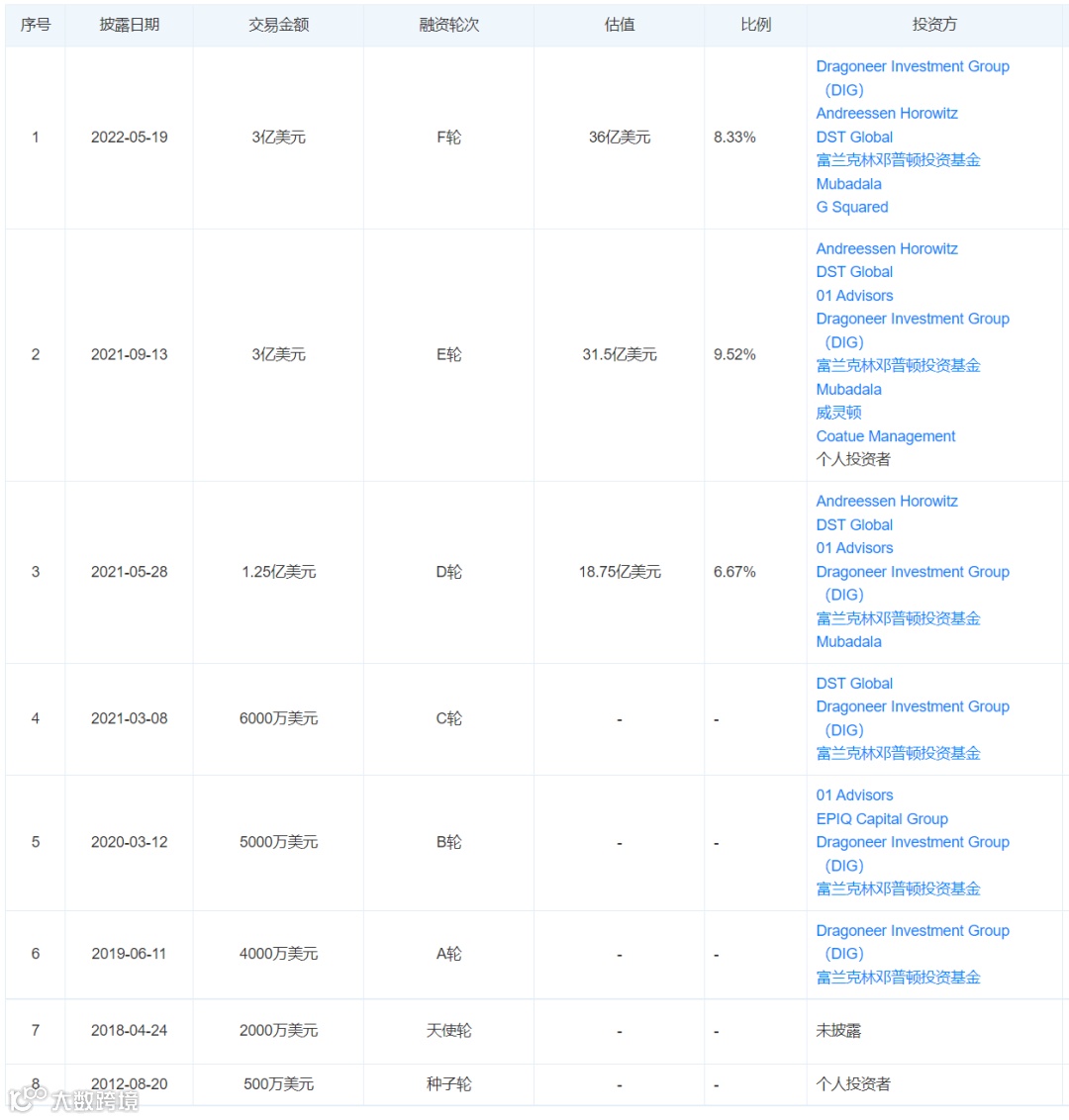Screen dimensions: 1069x1120
Task: Open Dragoneer Investment Group link in D轮 row
Action: [913, 583]
